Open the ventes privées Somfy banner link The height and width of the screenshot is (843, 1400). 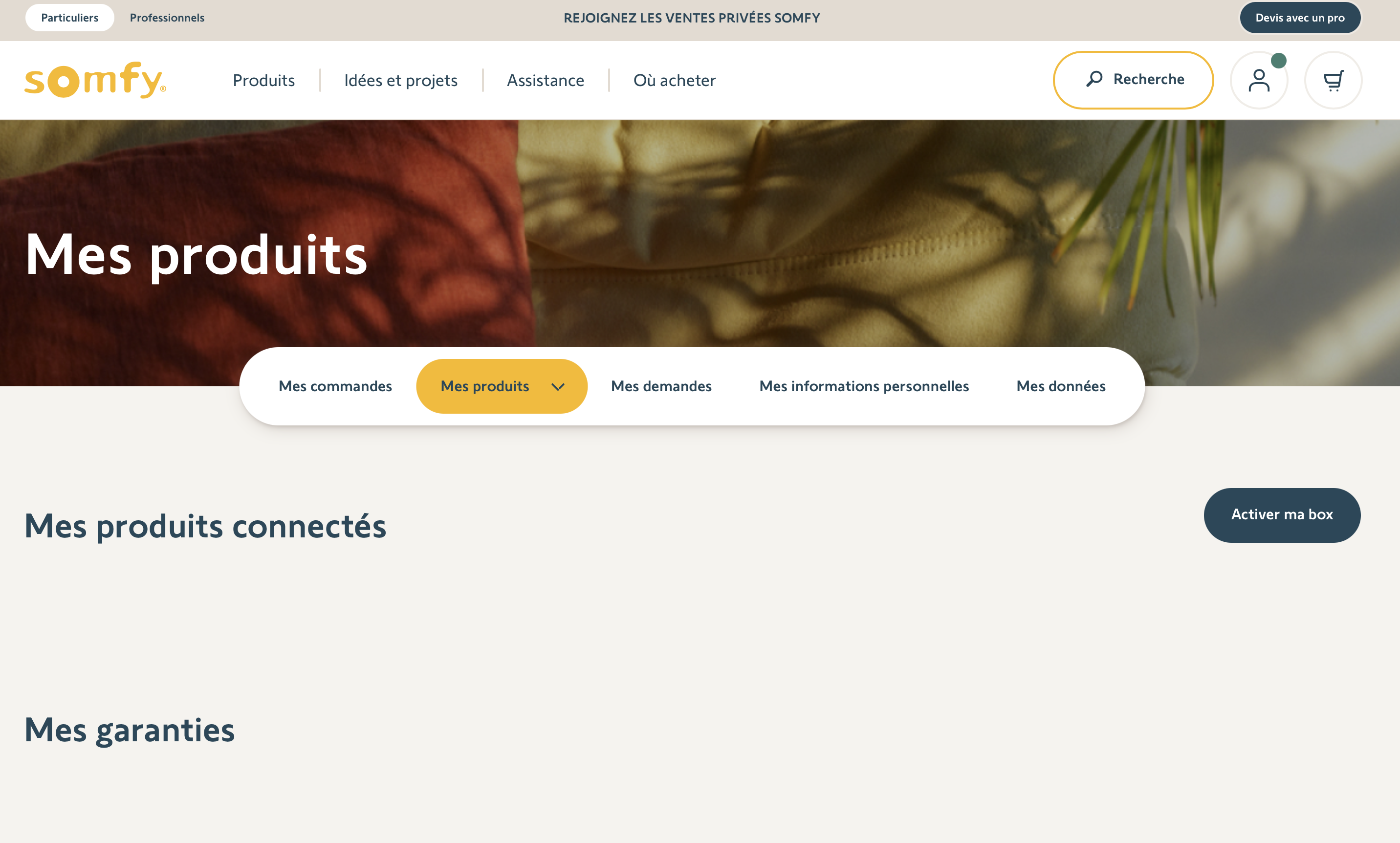(692, 18)
